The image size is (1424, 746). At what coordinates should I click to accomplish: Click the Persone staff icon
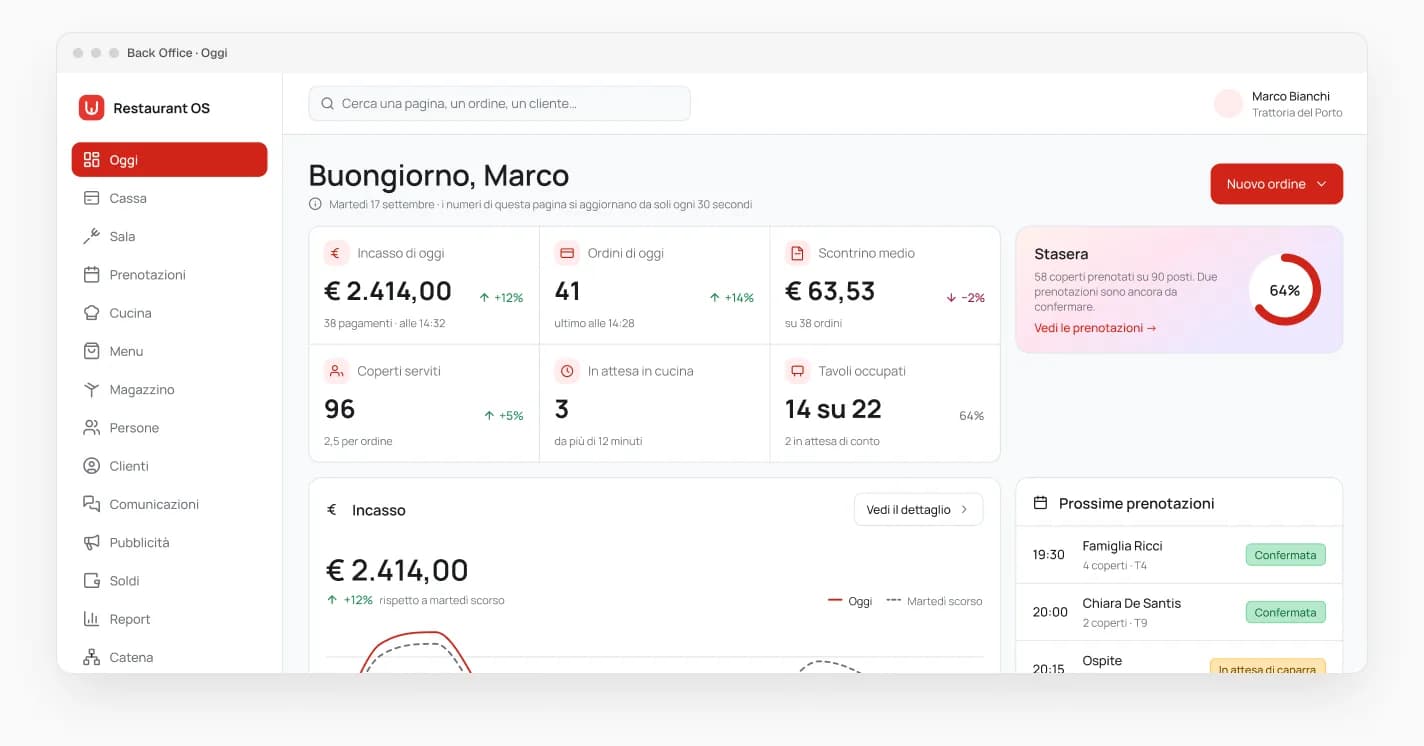pos(92,427)
